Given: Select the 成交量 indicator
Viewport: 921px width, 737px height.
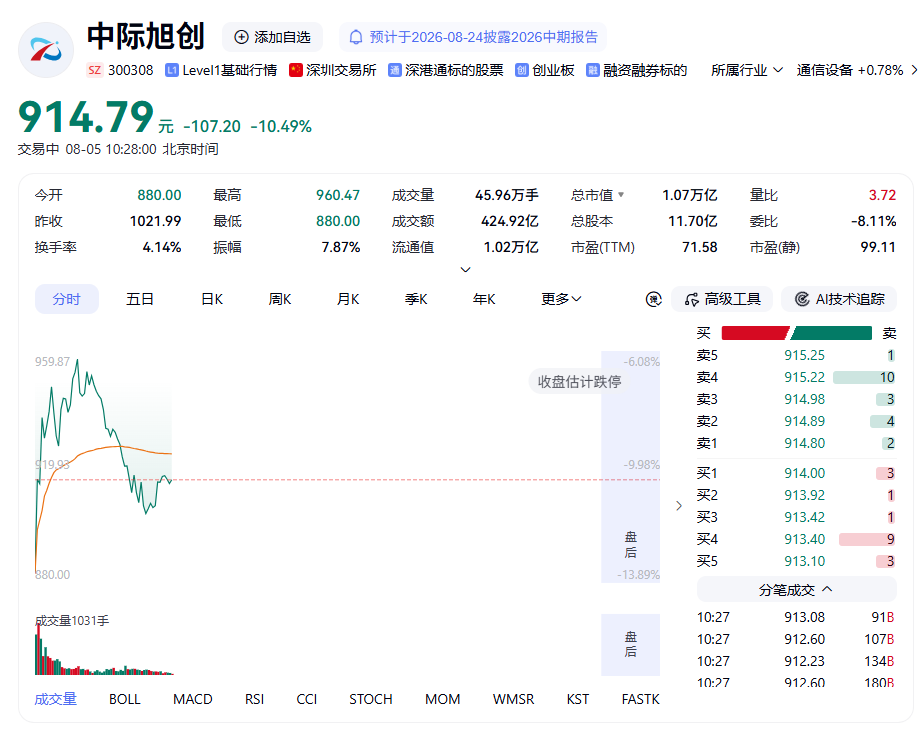Looking at the screenshot, I should point(56,699).
